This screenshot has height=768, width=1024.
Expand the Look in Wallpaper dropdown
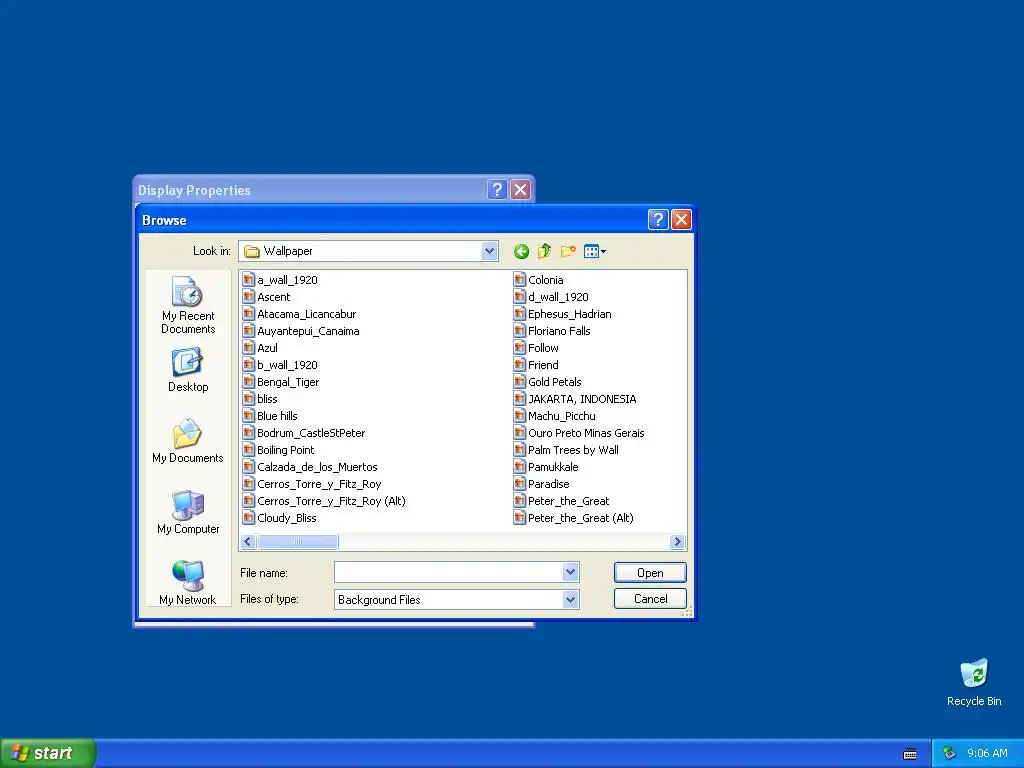coord(489,251)
